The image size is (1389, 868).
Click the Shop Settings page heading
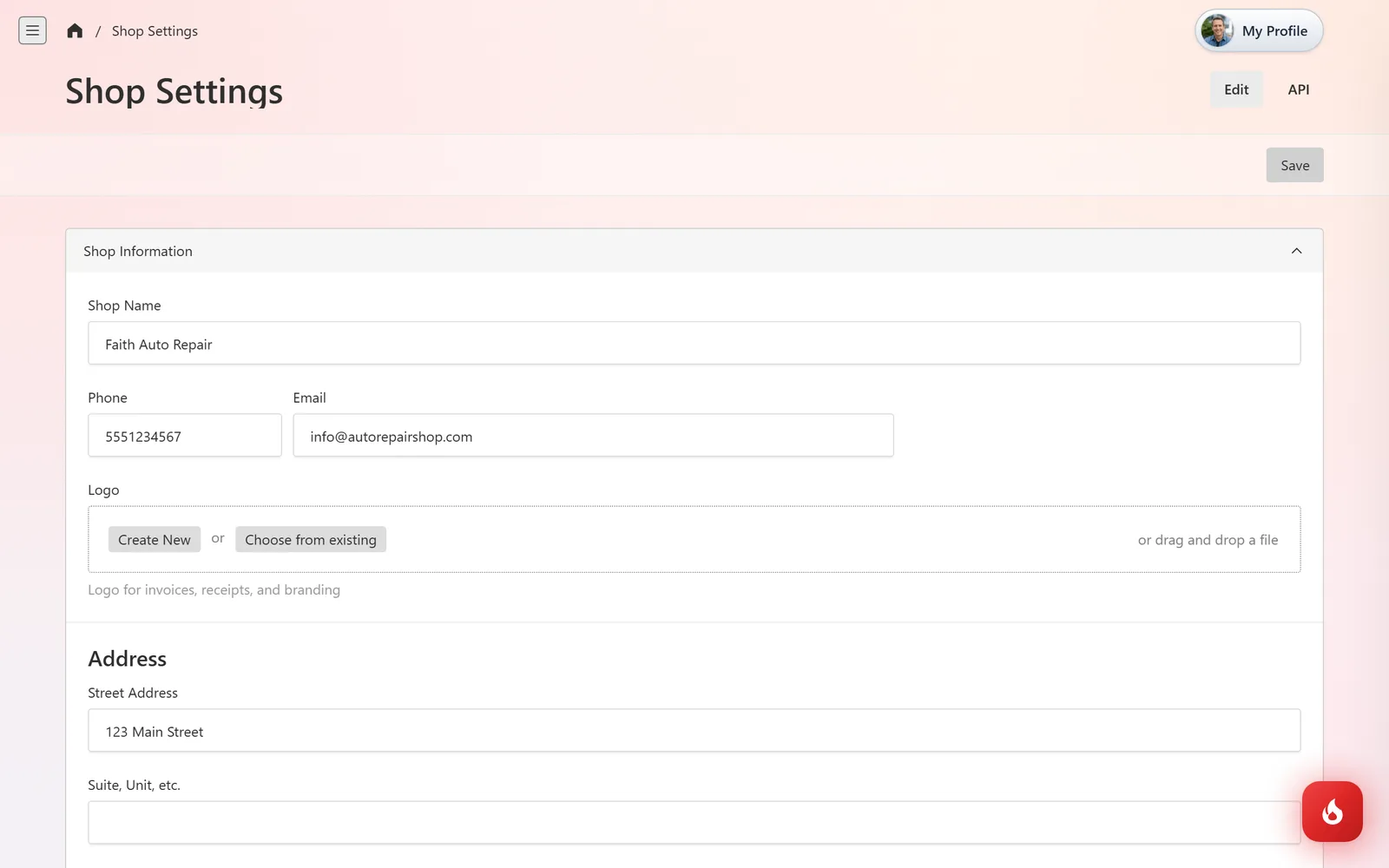point(174,91)
